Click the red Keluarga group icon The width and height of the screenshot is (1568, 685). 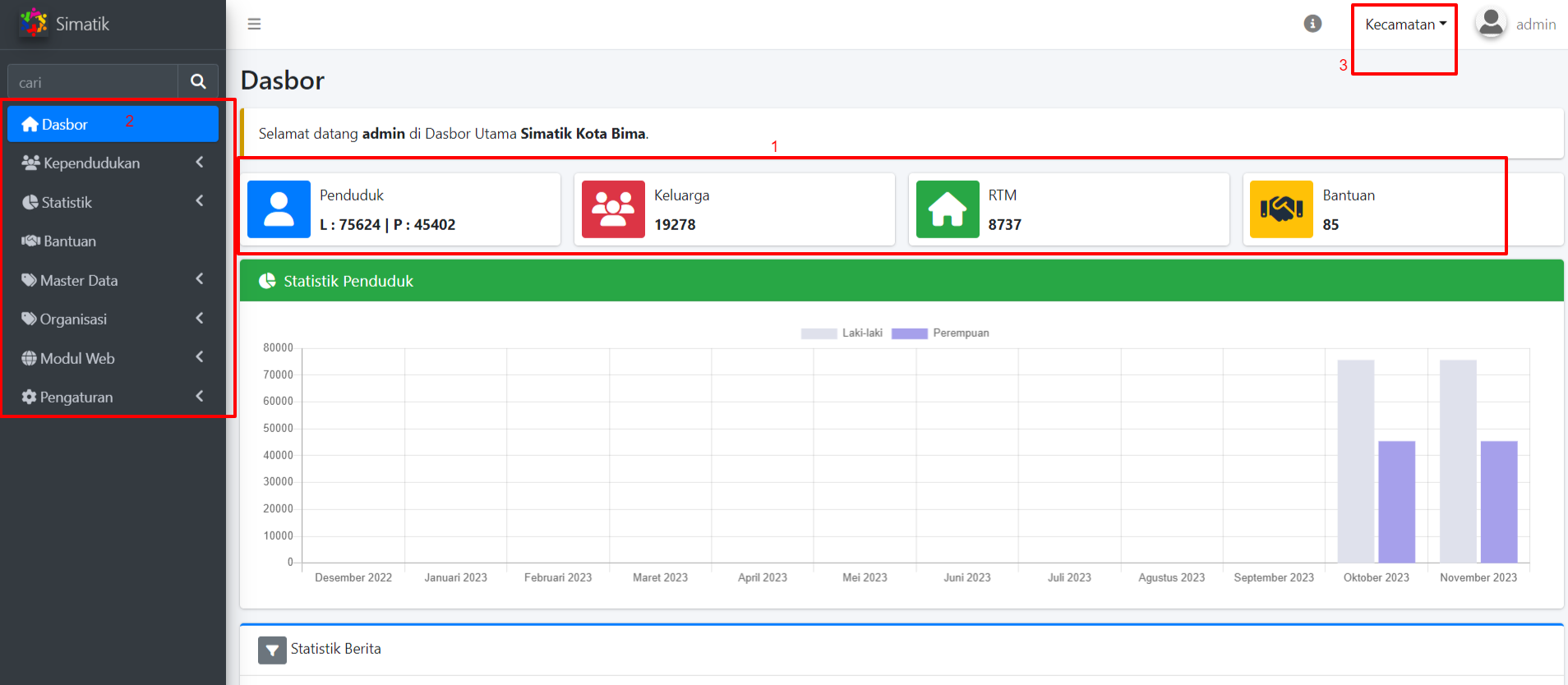pos(613,209)
